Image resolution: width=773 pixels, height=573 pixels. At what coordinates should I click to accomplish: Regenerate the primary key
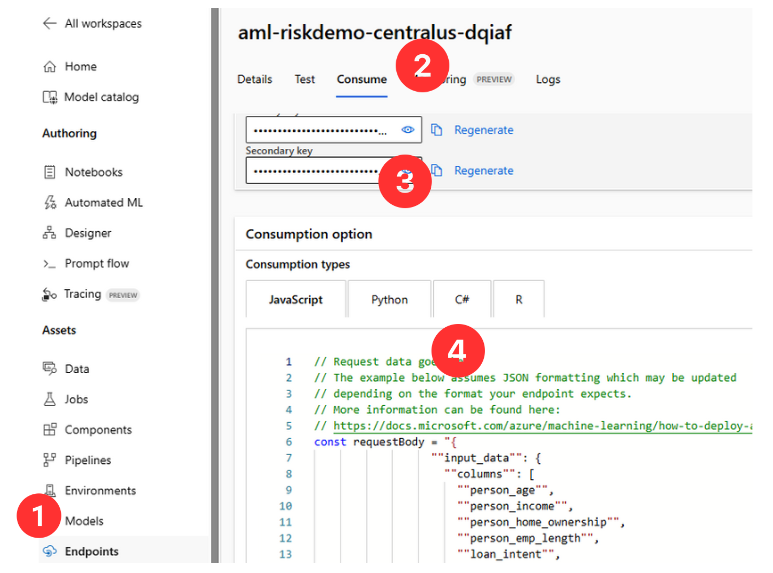click(483, 130)
